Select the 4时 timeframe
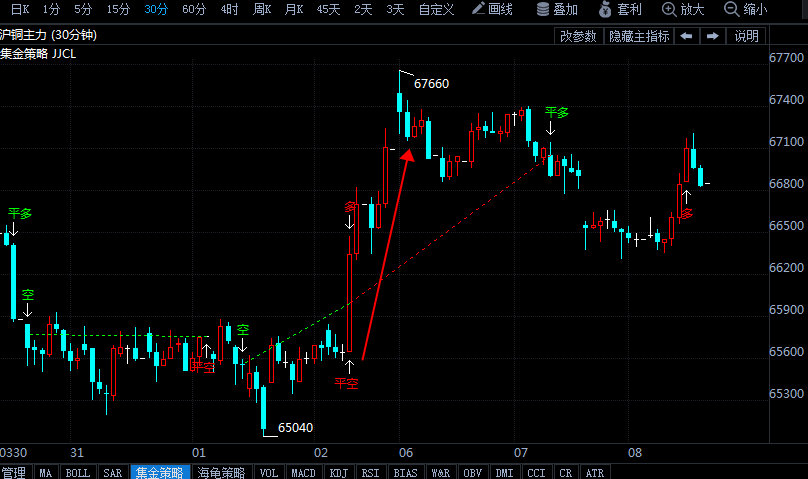The image size is (808, 479). (x=229, y=9)
